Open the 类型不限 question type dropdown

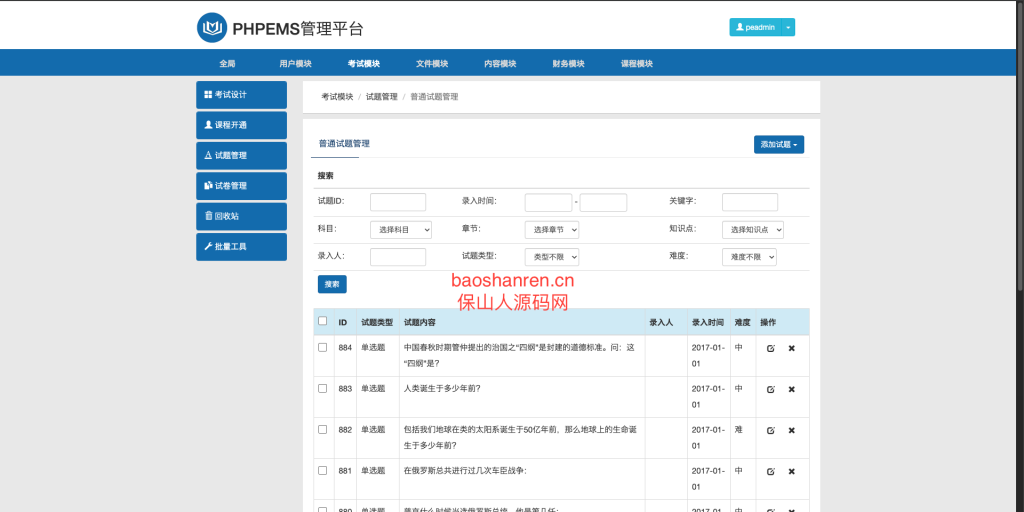click(x=551, y=257)
